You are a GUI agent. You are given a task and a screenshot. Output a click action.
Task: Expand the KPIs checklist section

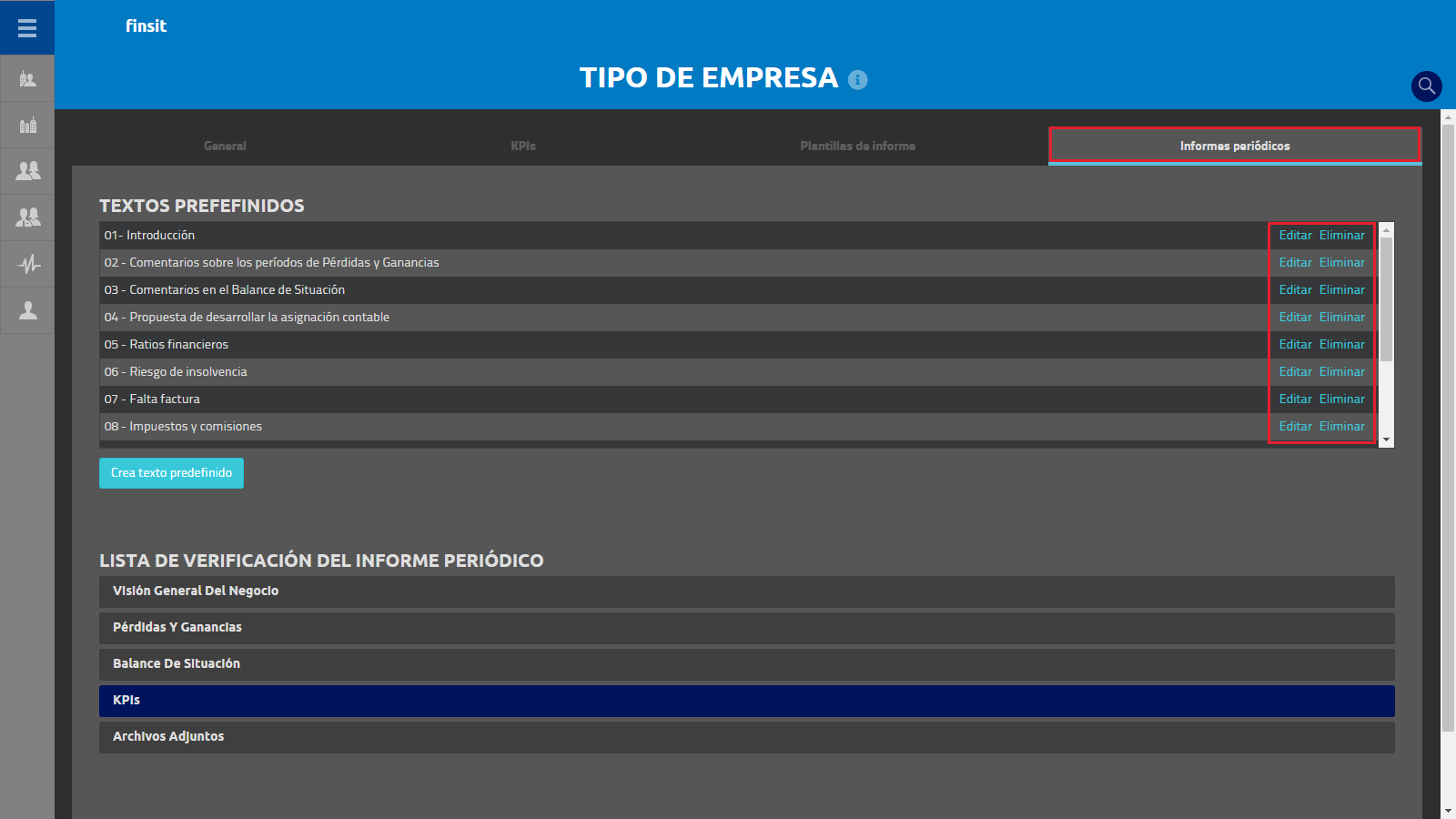click(x=746, y=701)
